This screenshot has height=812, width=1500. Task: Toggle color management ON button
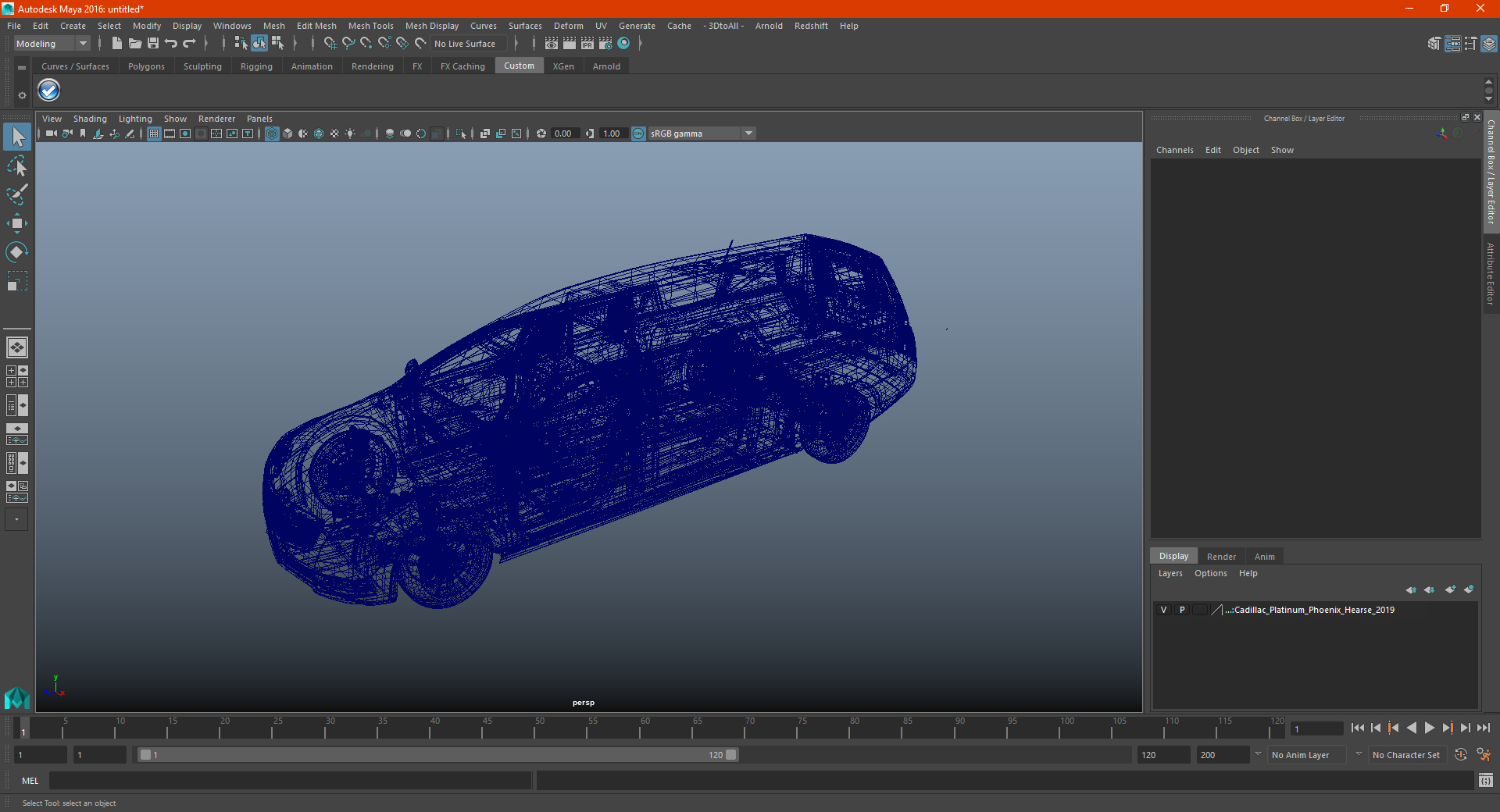click(x=638, y=134)
